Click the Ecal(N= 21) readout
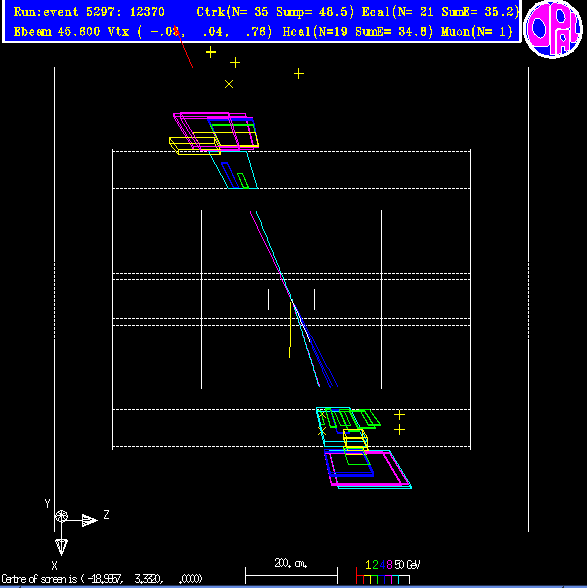This screenshot has width=587, height=588. 440,12
